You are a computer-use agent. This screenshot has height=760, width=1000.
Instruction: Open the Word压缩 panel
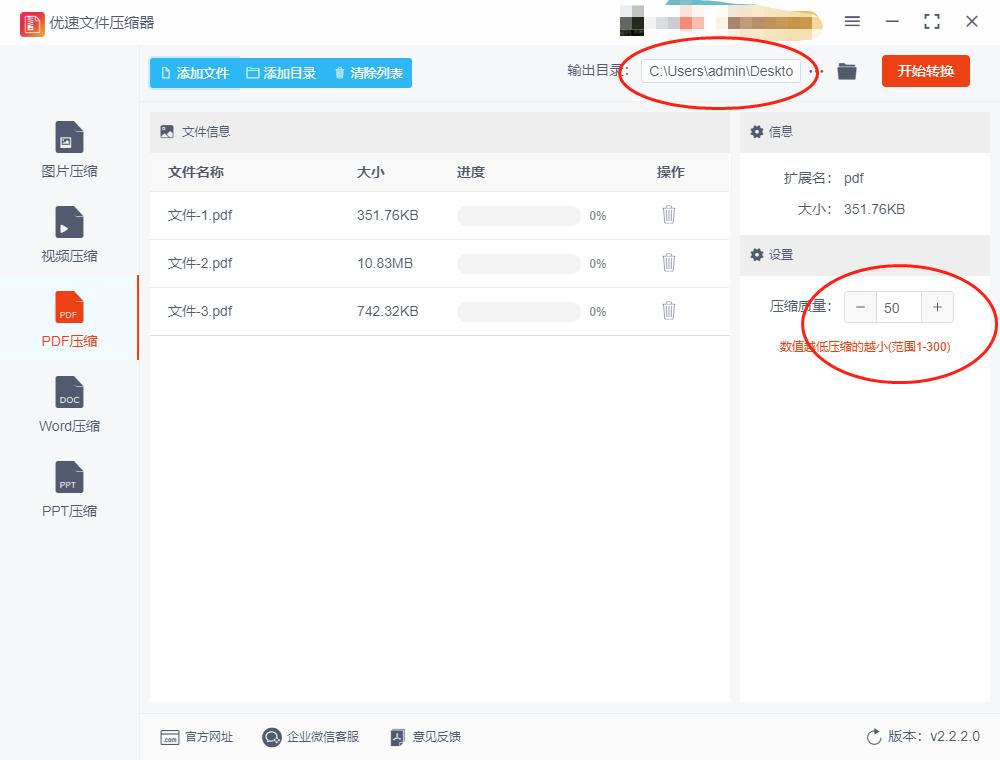coord(67,403)
